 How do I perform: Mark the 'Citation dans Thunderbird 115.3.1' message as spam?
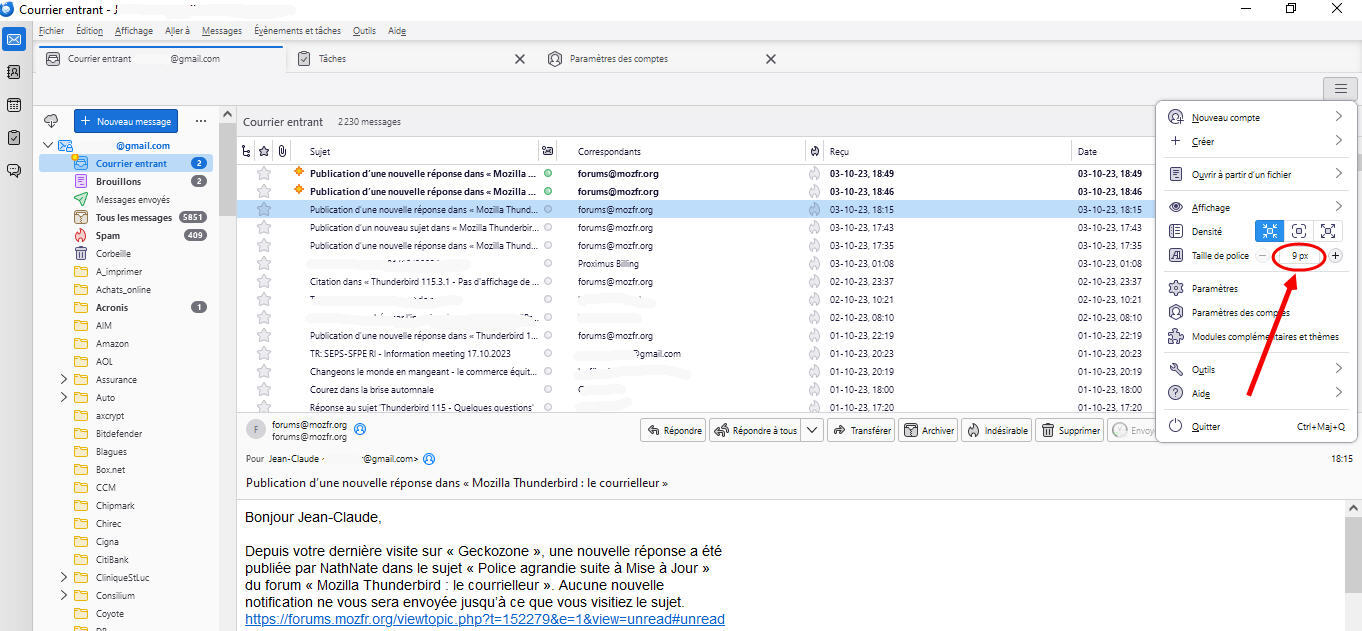tap(814, 282)
